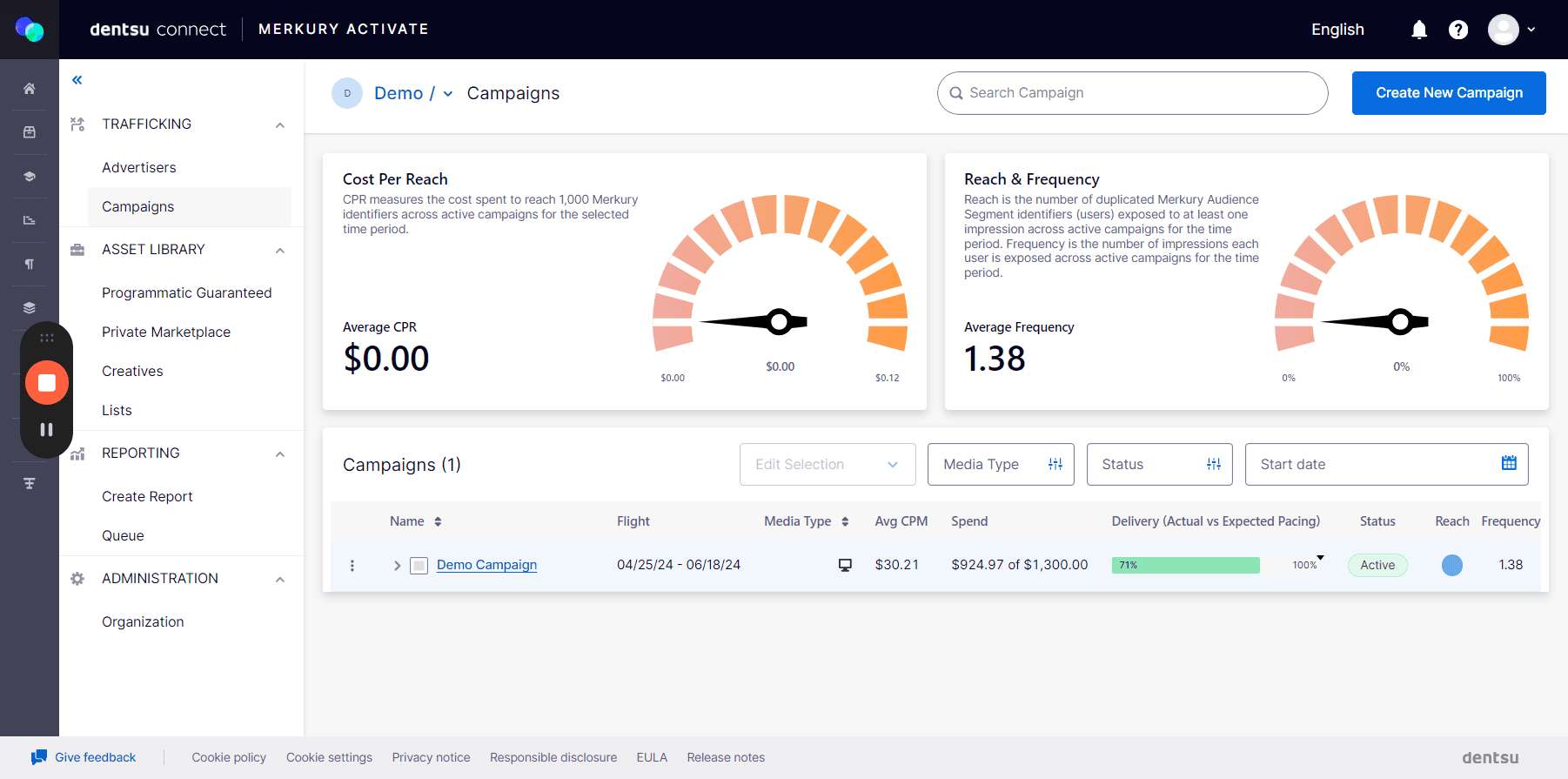The width and height of the screenshot is (1568, 779).
Task: Go to Creatives
Action: coord(132,371)
